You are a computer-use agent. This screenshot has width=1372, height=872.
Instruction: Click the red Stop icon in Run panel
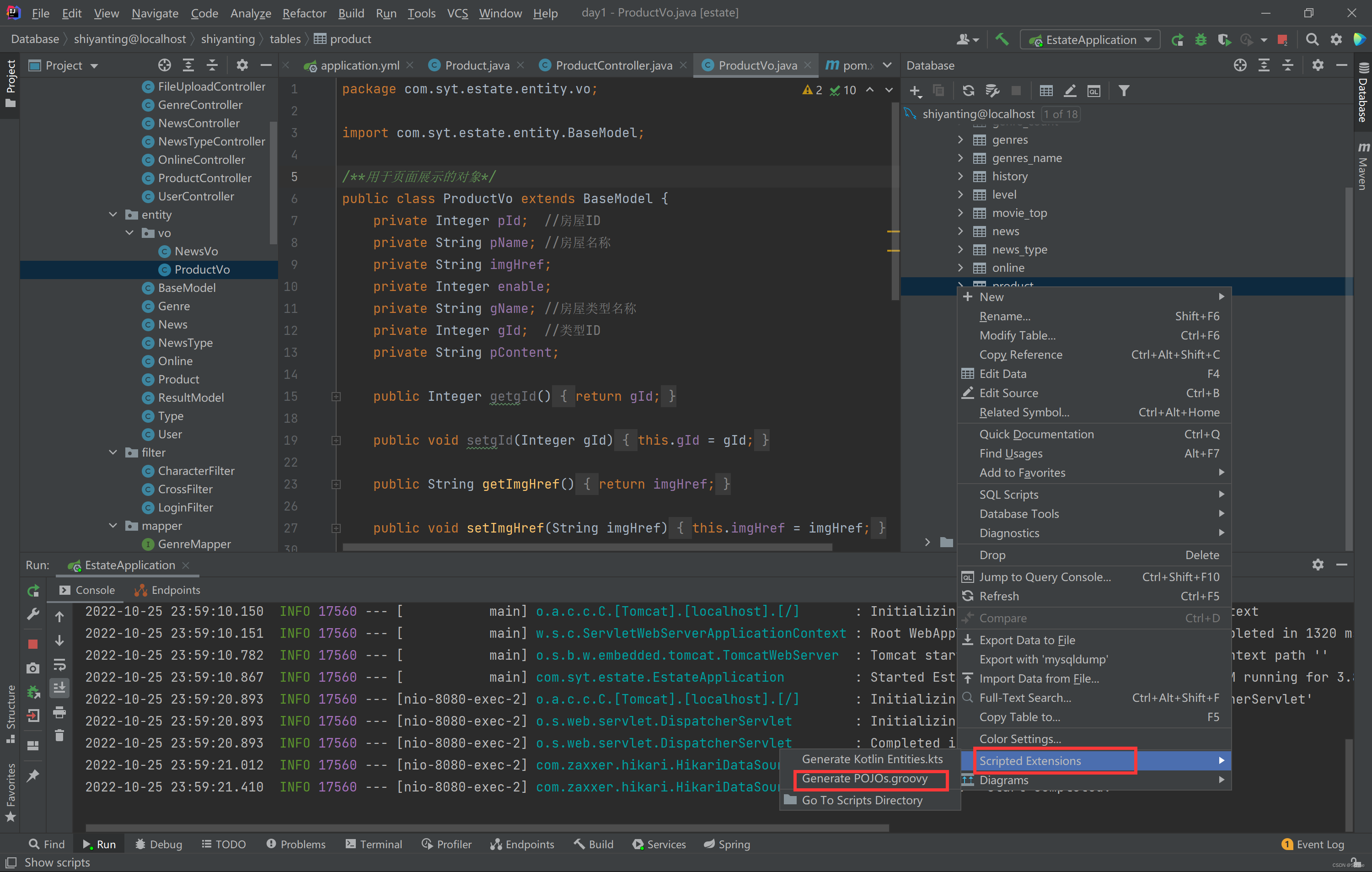33,644
